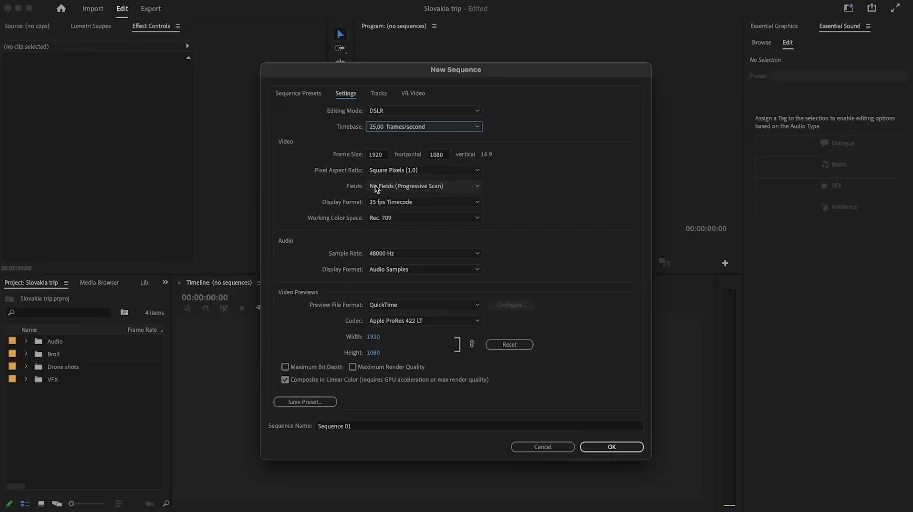
Task: Open Program Monitor panel menu
Action: click(x=434, y=26)
